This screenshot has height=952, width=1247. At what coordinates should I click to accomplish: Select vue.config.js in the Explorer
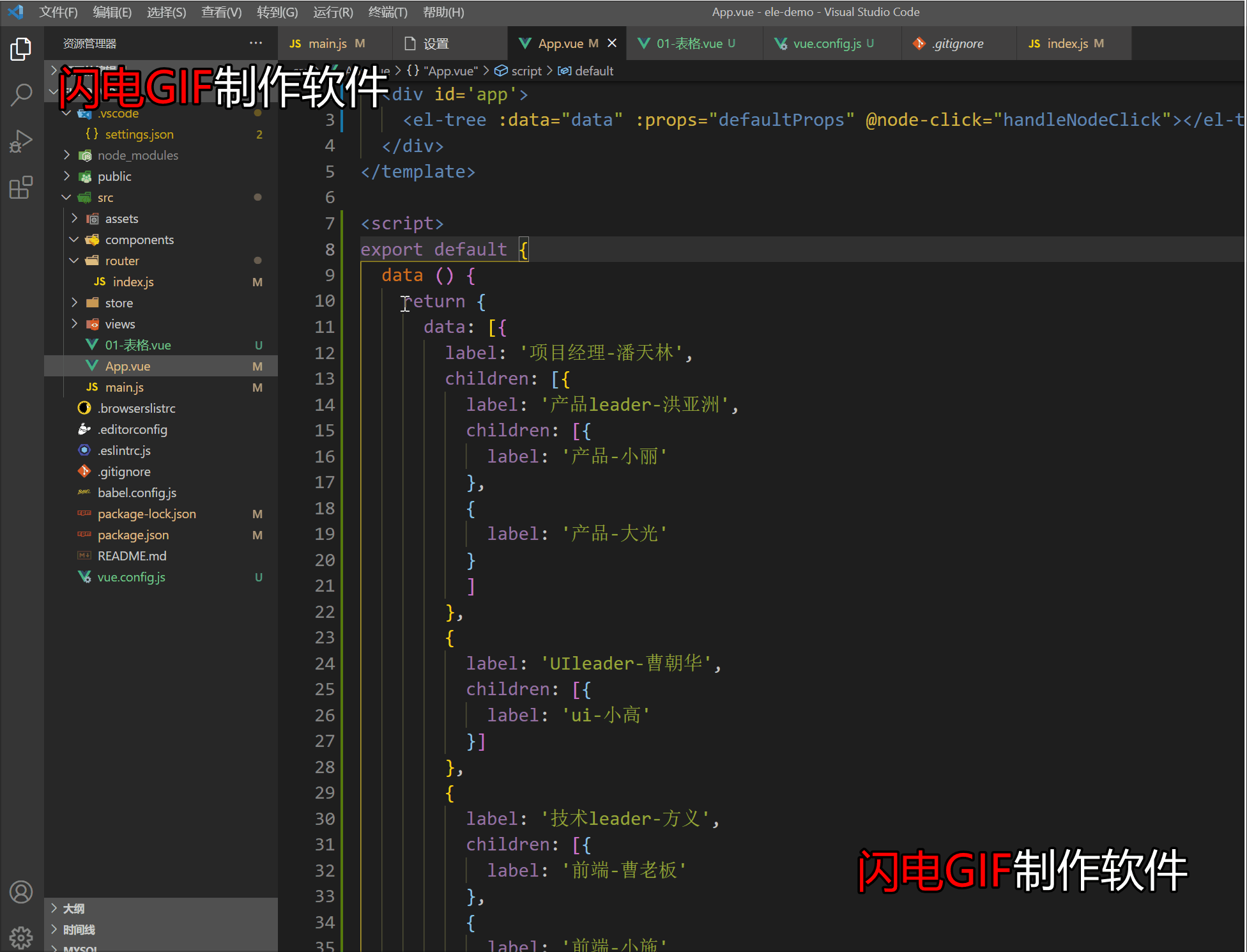(x=131, y=576)
